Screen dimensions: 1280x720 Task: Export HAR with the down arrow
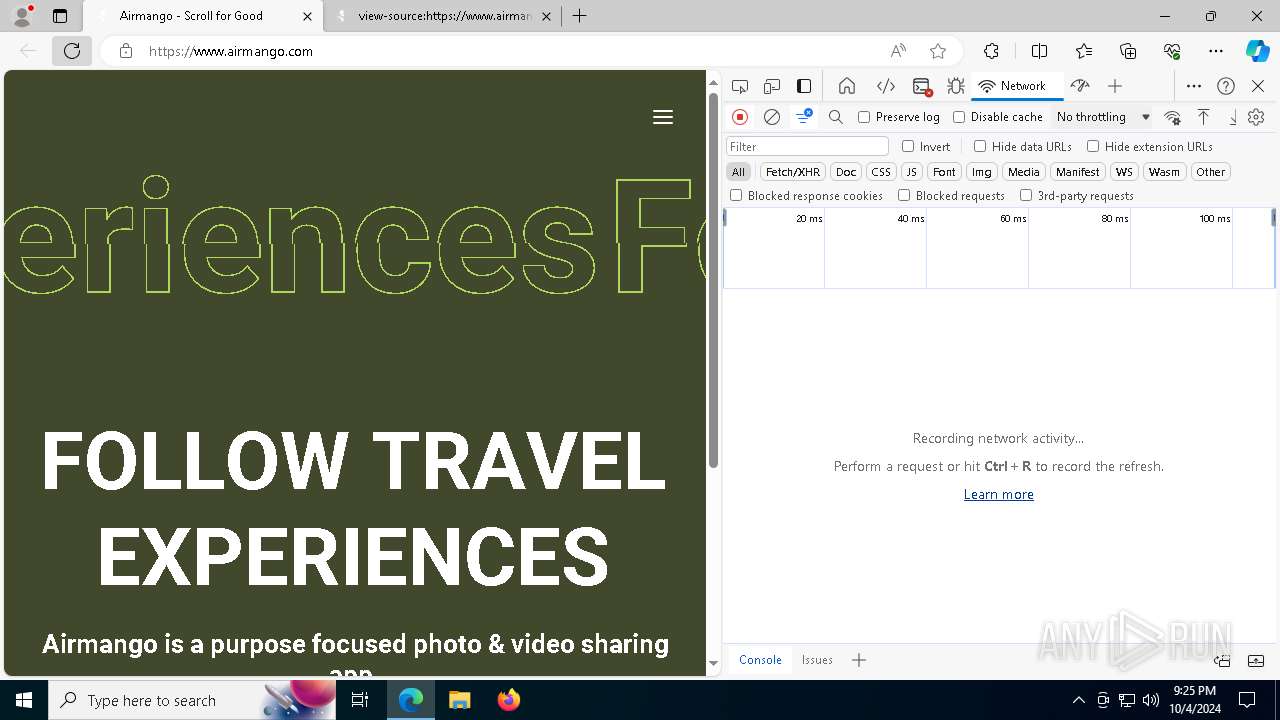(x=1233, y=117)
